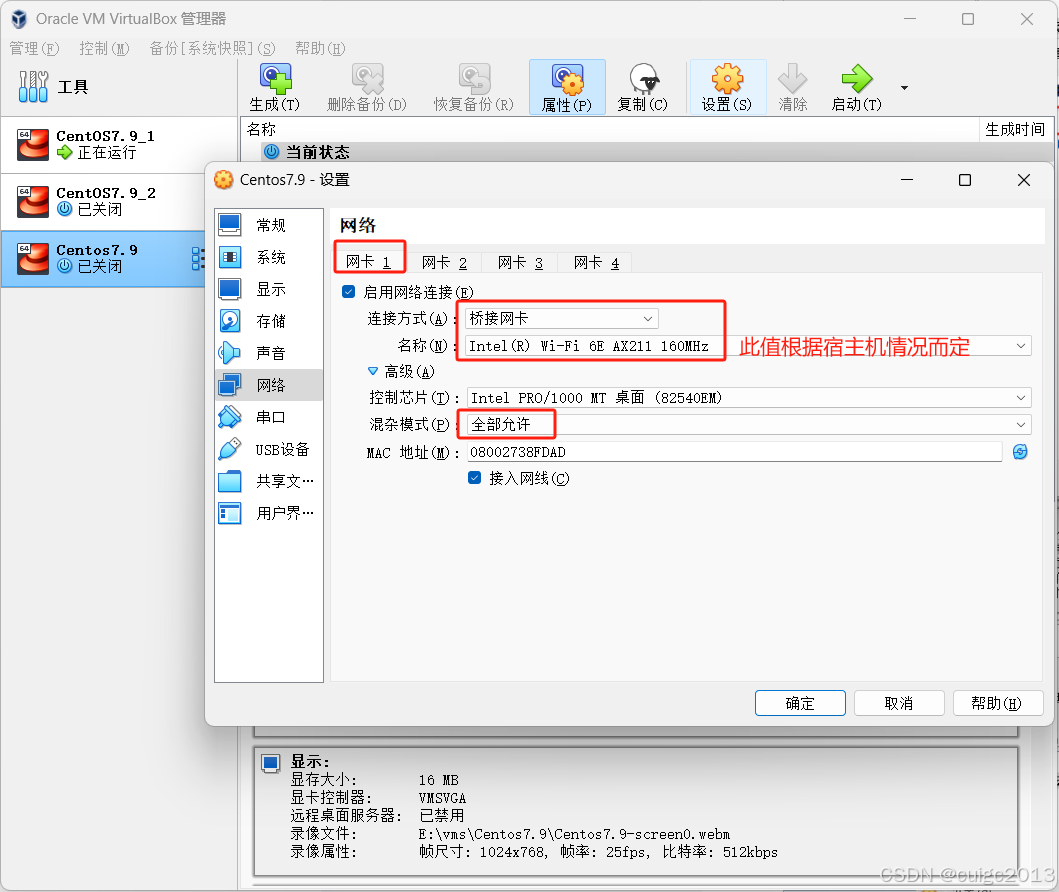The width and height of the screenshot is (1059, 892).
Task: Click 显卡控制器 value VMSVGA
Action: pos(442,798)
